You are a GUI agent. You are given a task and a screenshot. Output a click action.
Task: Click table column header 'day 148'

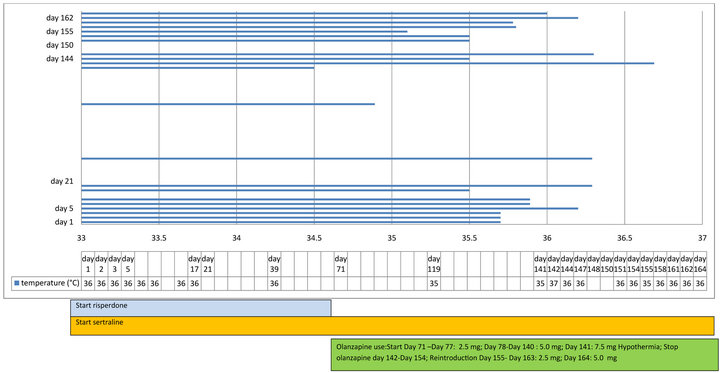[593, 264]
